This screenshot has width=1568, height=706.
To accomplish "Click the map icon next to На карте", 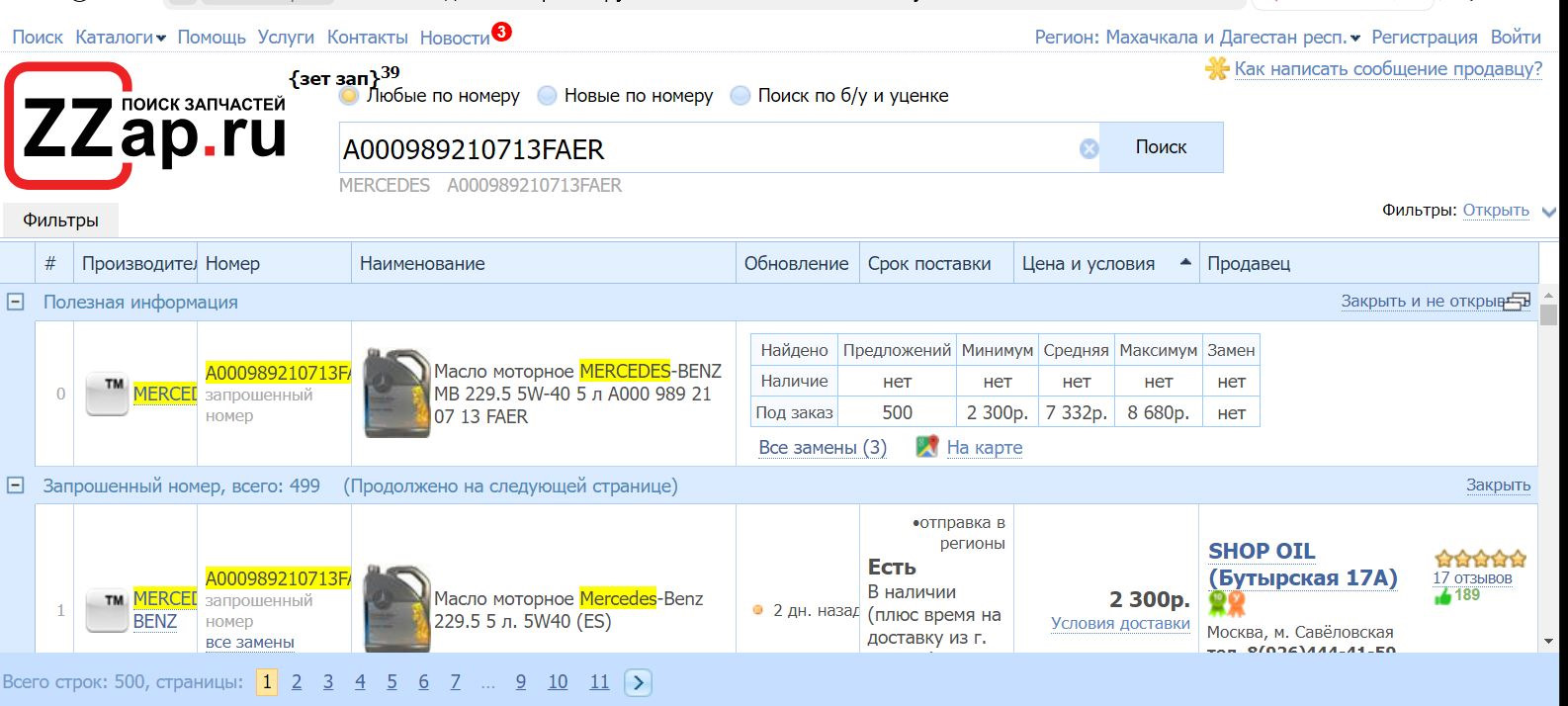I will 926,447.
